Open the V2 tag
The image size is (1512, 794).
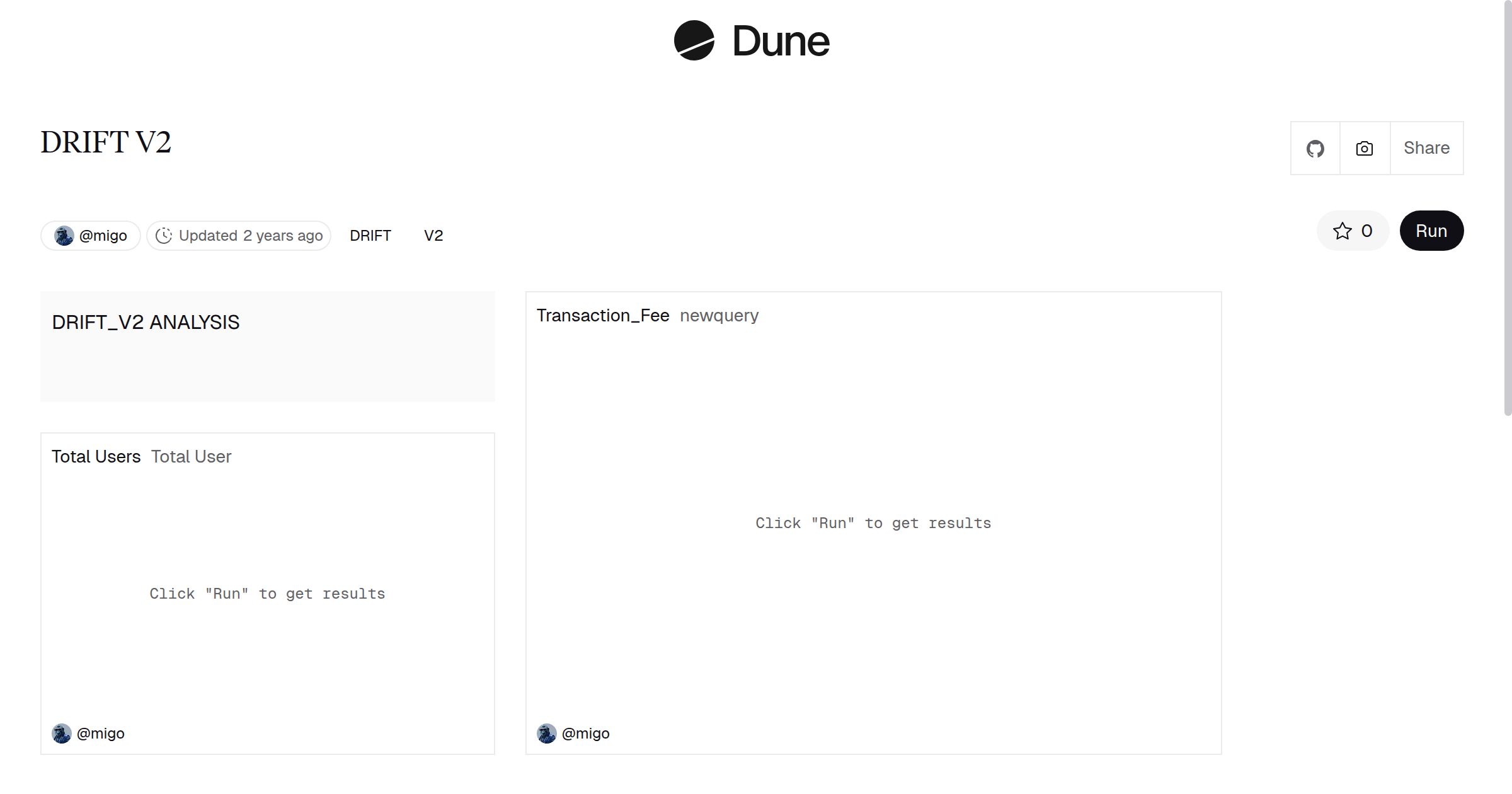tap(433, 236)
